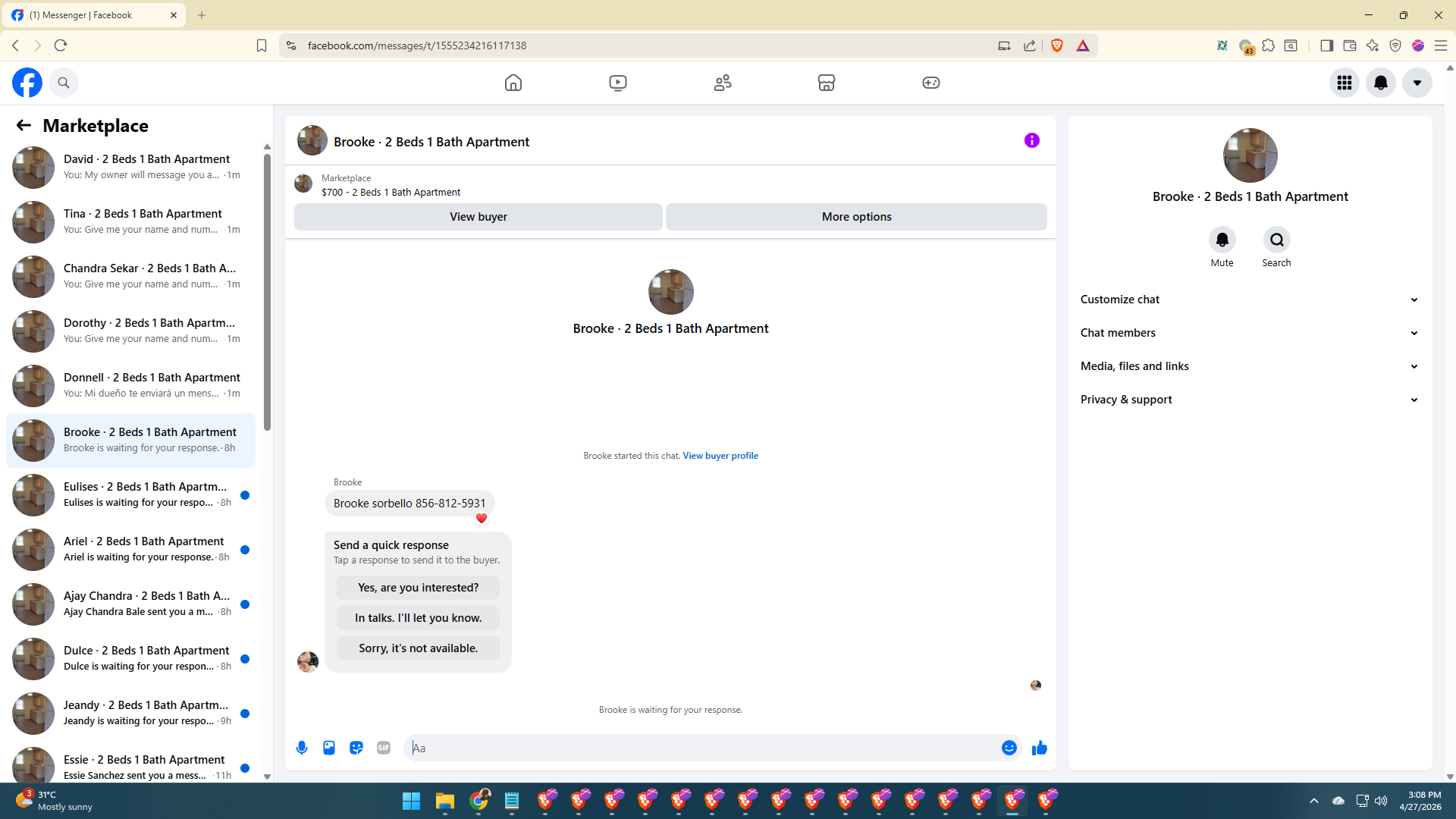
Task: Click the Facebook logo
Action: tap(27, 83)
